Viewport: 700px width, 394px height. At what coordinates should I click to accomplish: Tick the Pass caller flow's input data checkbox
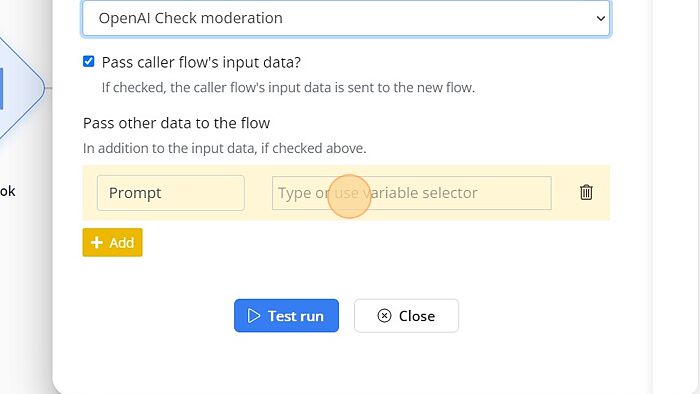88,61
